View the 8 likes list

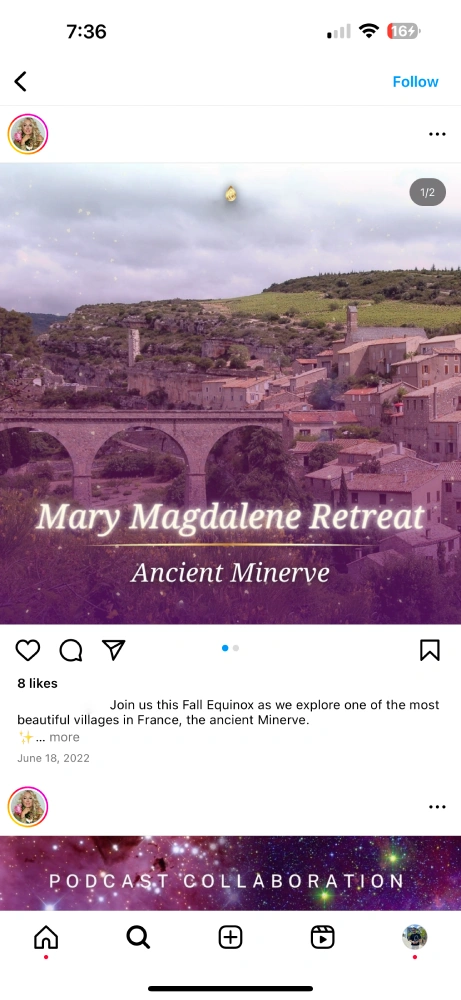37,683
